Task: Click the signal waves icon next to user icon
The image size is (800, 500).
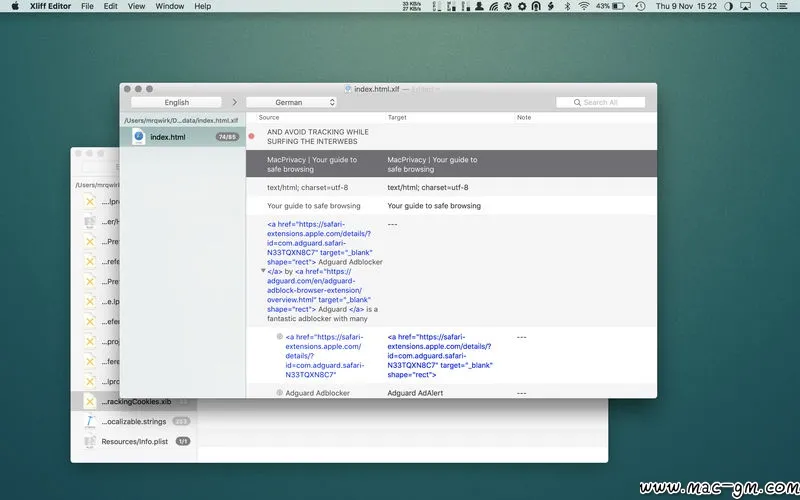Action: [x=493, y=6]
